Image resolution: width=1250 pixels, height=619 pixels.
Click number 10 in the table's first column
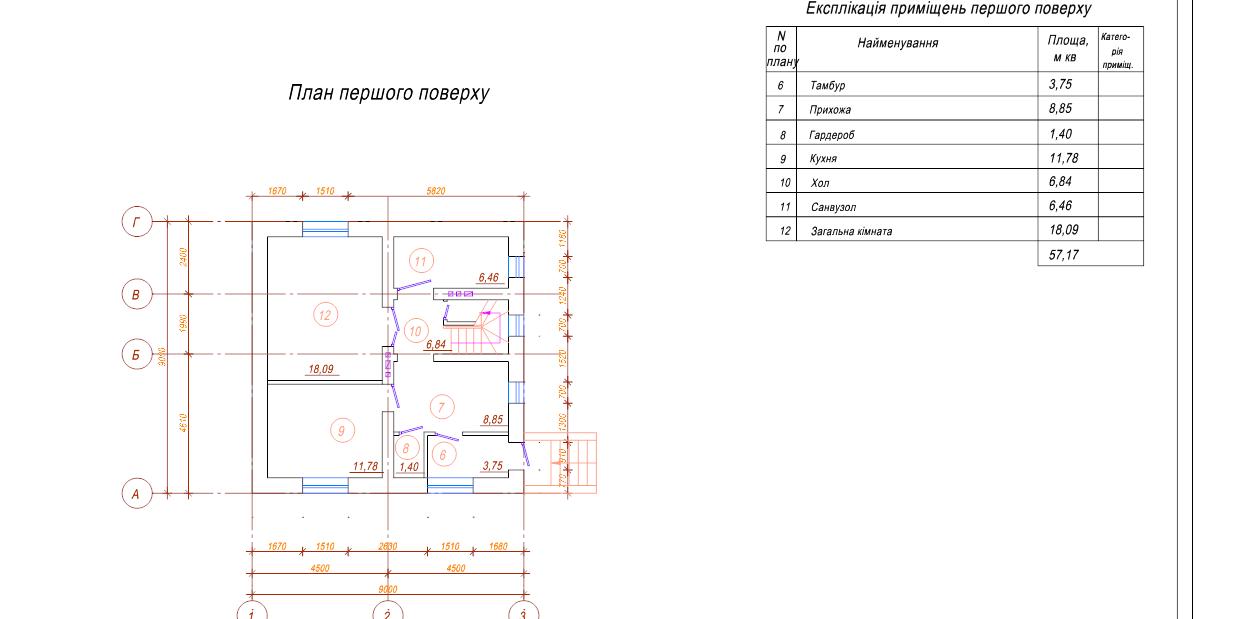click(785, 183)
